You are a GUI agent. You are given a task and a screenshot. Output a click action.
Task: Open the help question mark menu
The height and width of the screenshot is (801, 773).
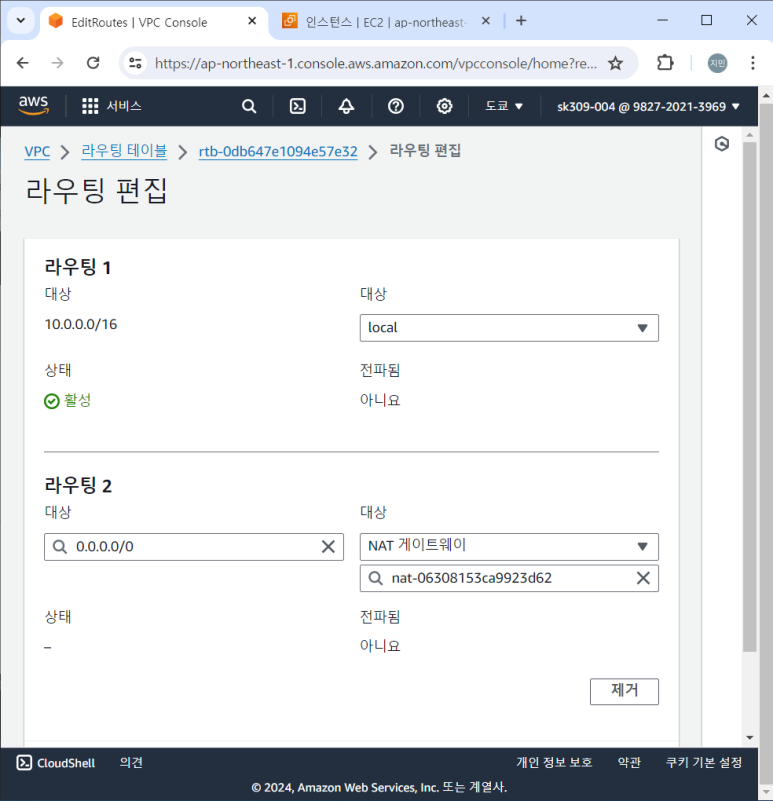[395, 106]
